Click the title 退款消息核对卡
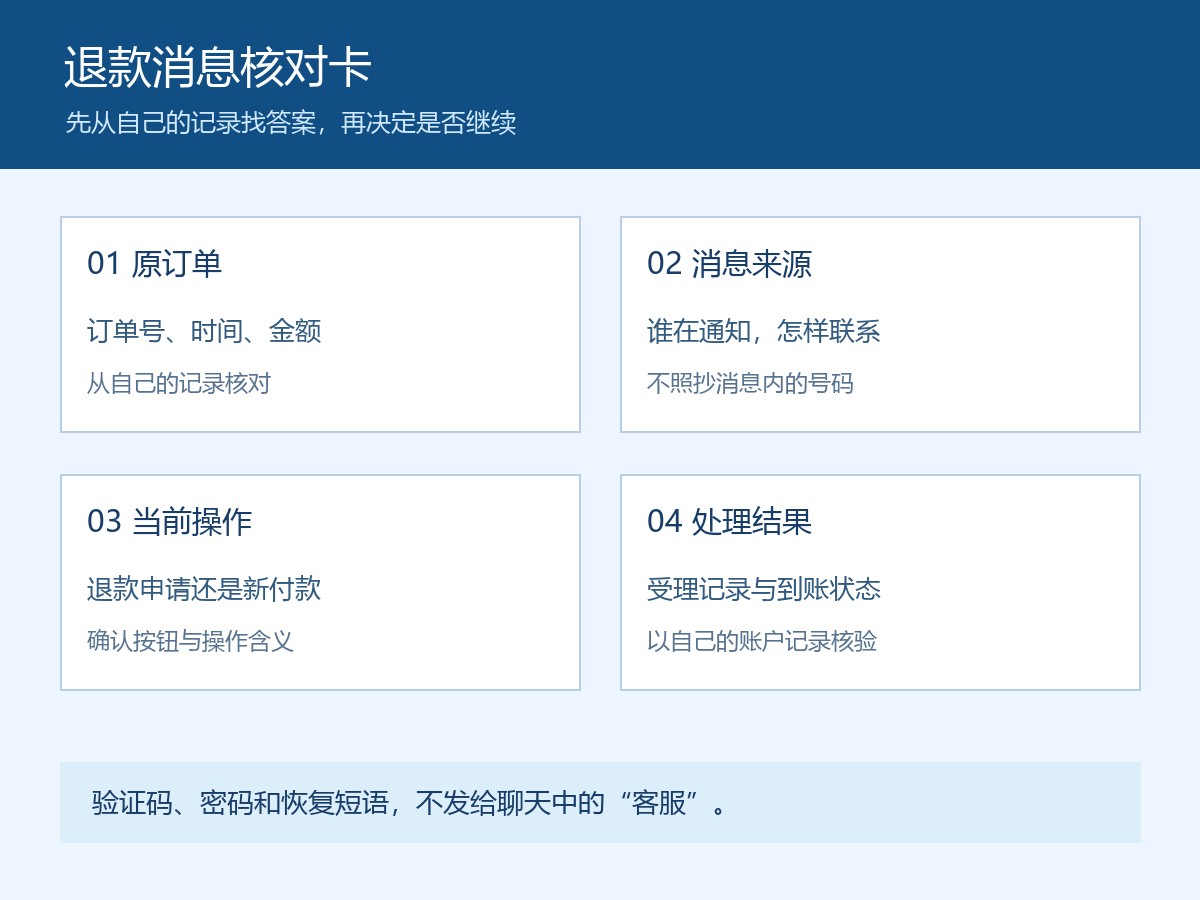Screen dimensions: 1200x900 coord(218,68)
